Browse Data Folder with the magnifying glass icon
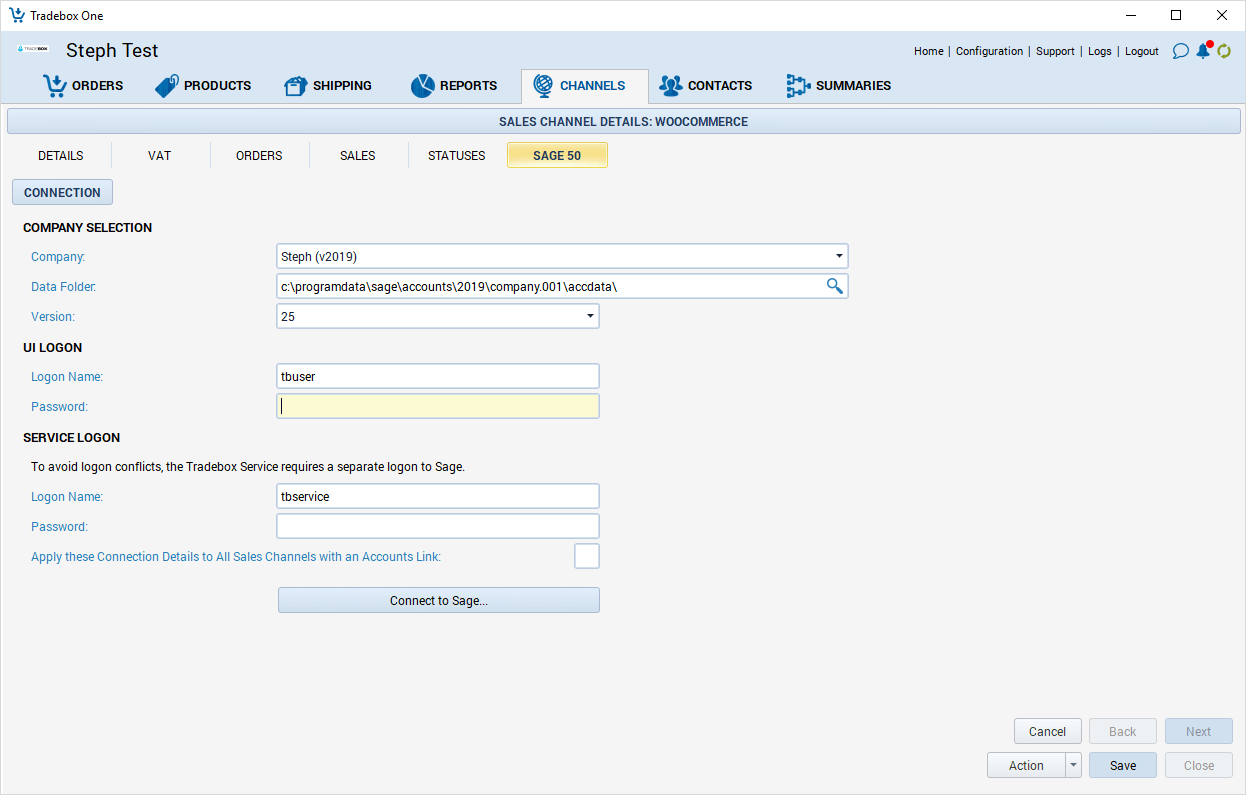Image resolution: width=1246 pixels, height=795 pixels. (x=835, y=286)
